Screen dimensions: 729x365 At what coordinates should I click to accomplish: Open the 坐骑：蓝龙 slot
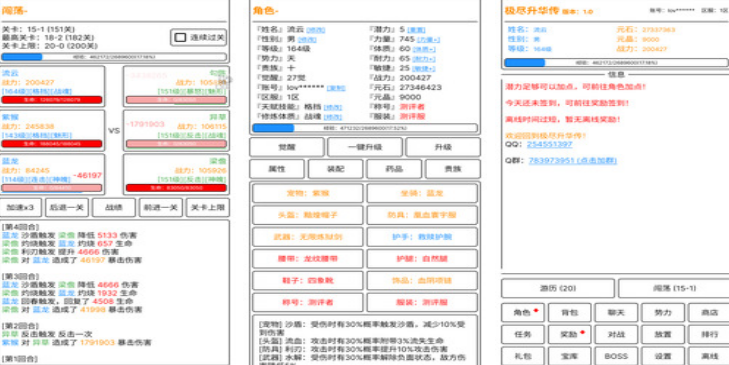pos(422,193)
